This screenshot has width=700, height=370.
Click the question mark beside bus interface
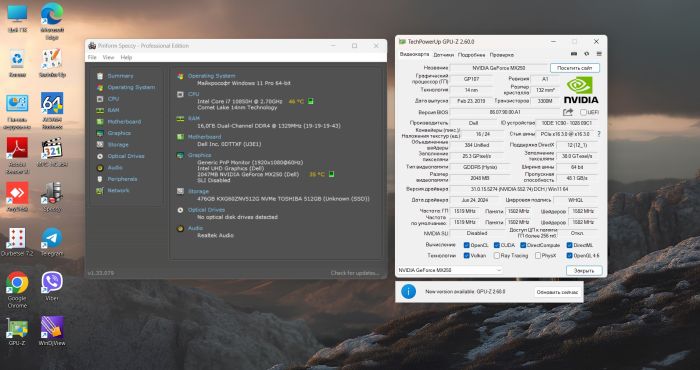click(x=599, y=133)
